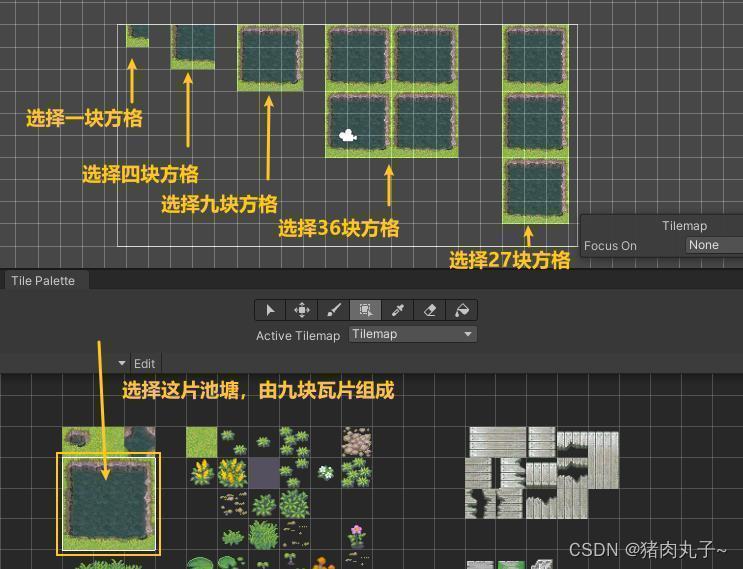This screenshot has width=743, height=569.
Task: Pick the small pond corner tile at top
Action: tap(140, 439)
